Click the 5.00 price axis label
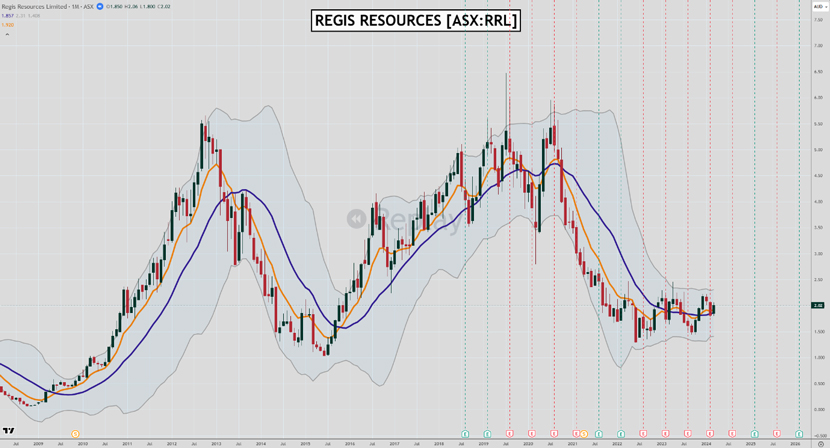This screenshot has height=448, width=830. (818, 150)
